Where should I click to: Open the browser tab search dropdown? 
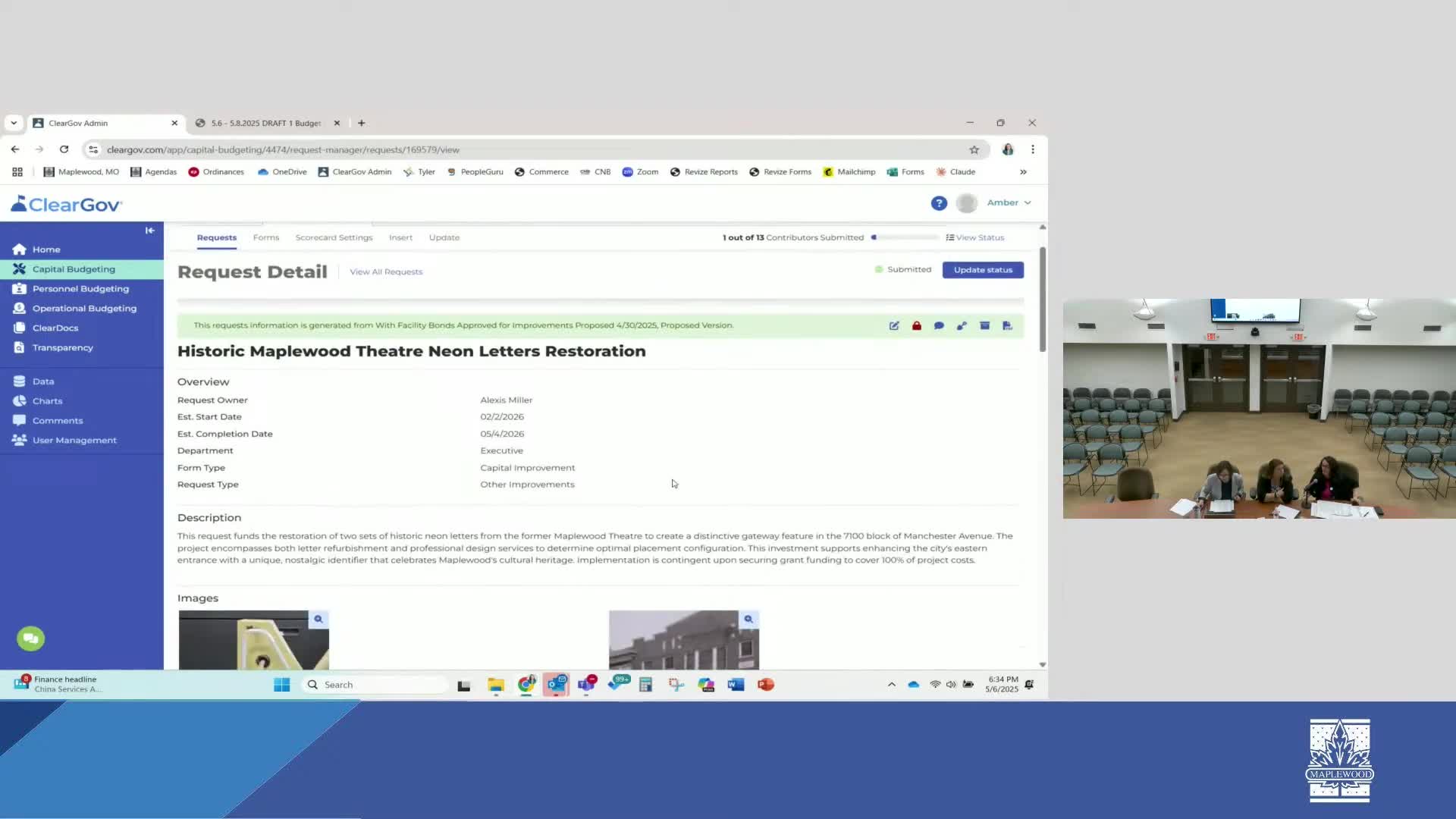14,123
